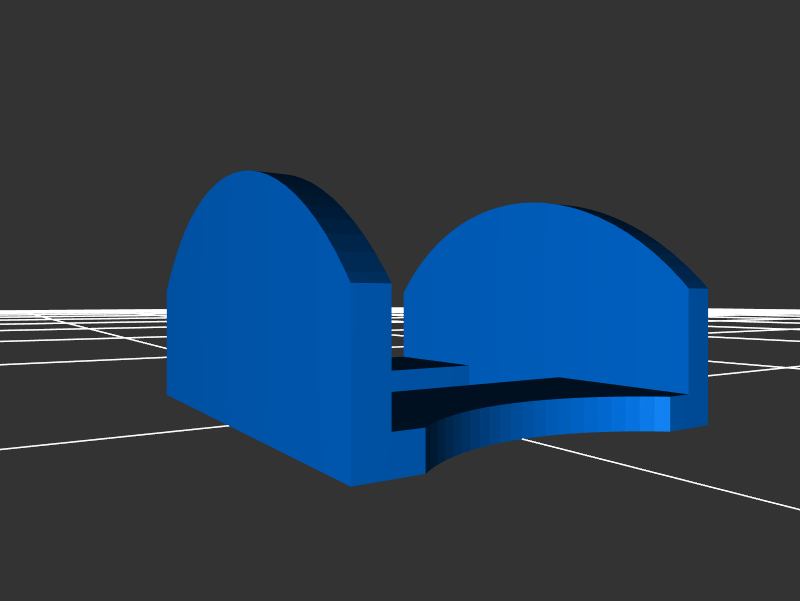Select the right arched wall's front face
The width and height of the screenshot is (800, 601).
tap(550, 300)
